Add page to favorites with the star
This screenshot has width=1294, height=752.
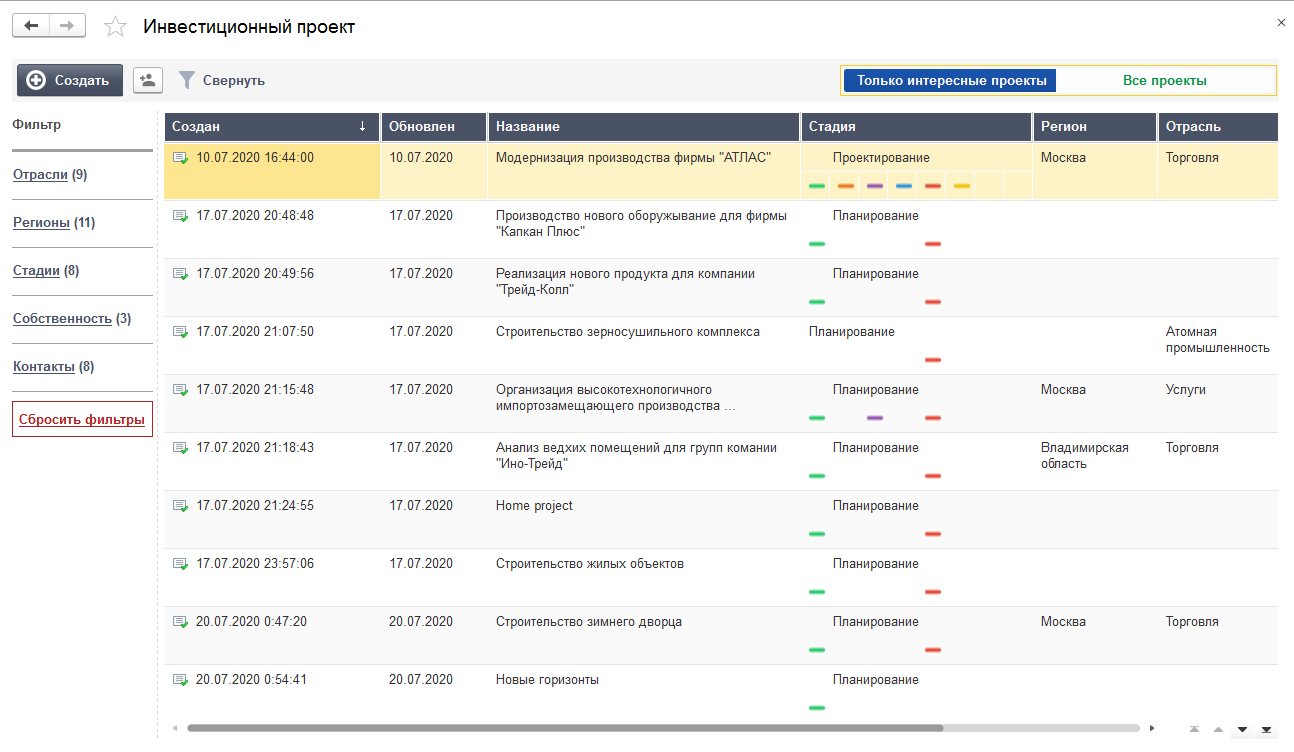(x=116, y=27)
